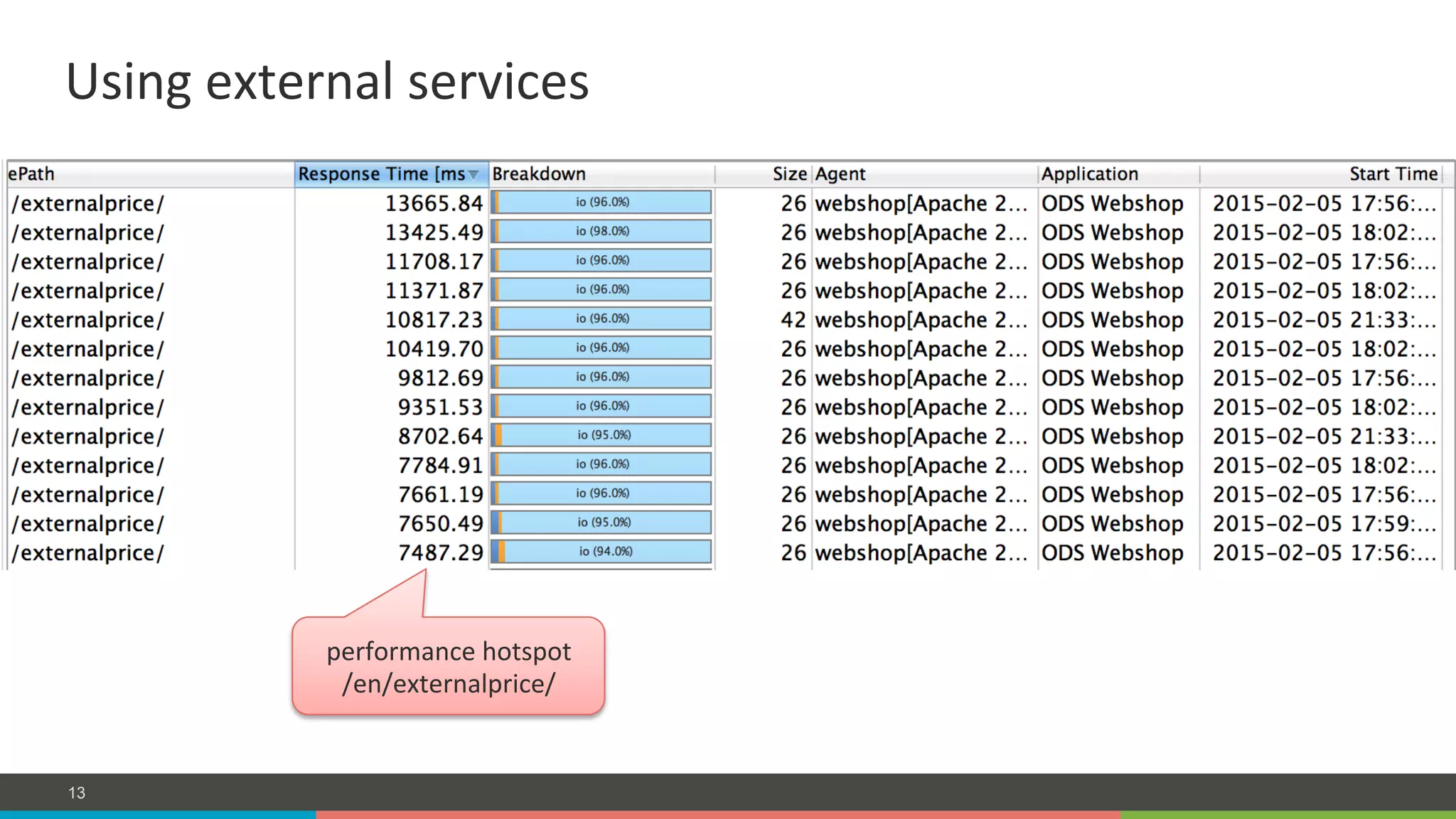1456x819 pixels.
Task: Select response time value 11371.87
Action: pos(434,291)
